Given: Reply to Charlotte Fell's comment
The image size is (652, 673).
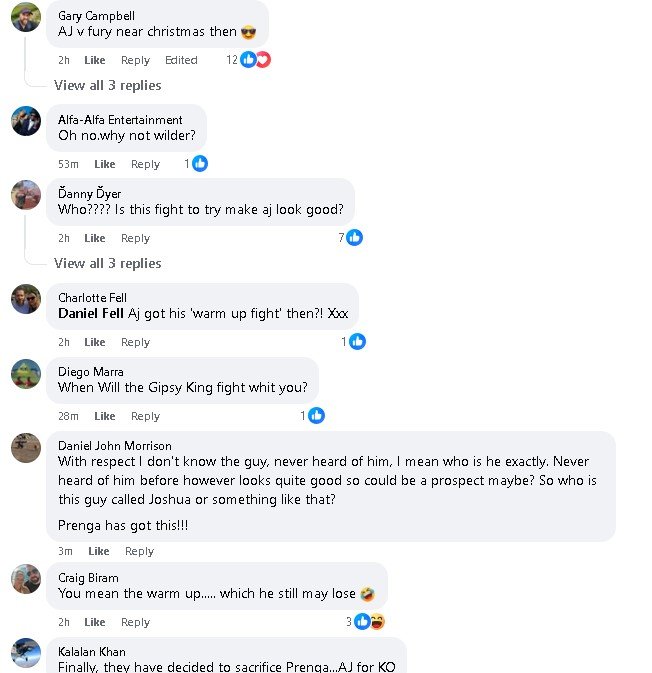Looking at the screenshot, I should [135, 342].
